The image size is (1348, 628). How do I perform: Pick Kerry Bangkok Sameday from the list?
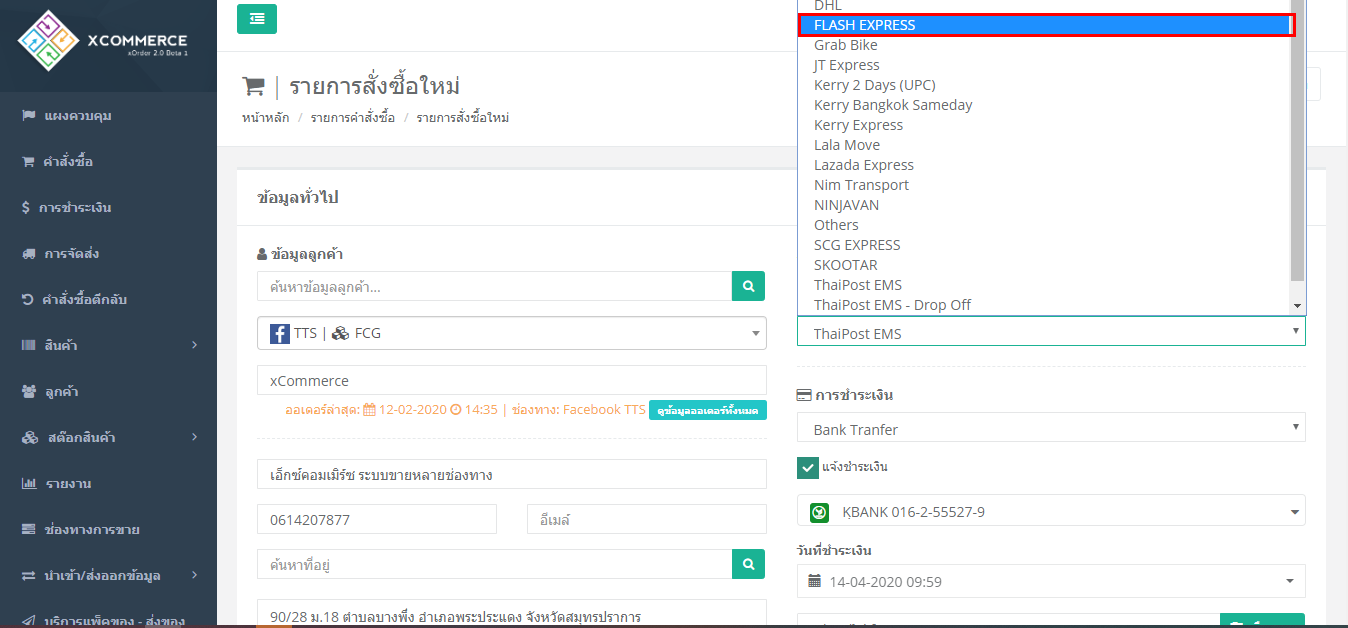click(1044, 105)
